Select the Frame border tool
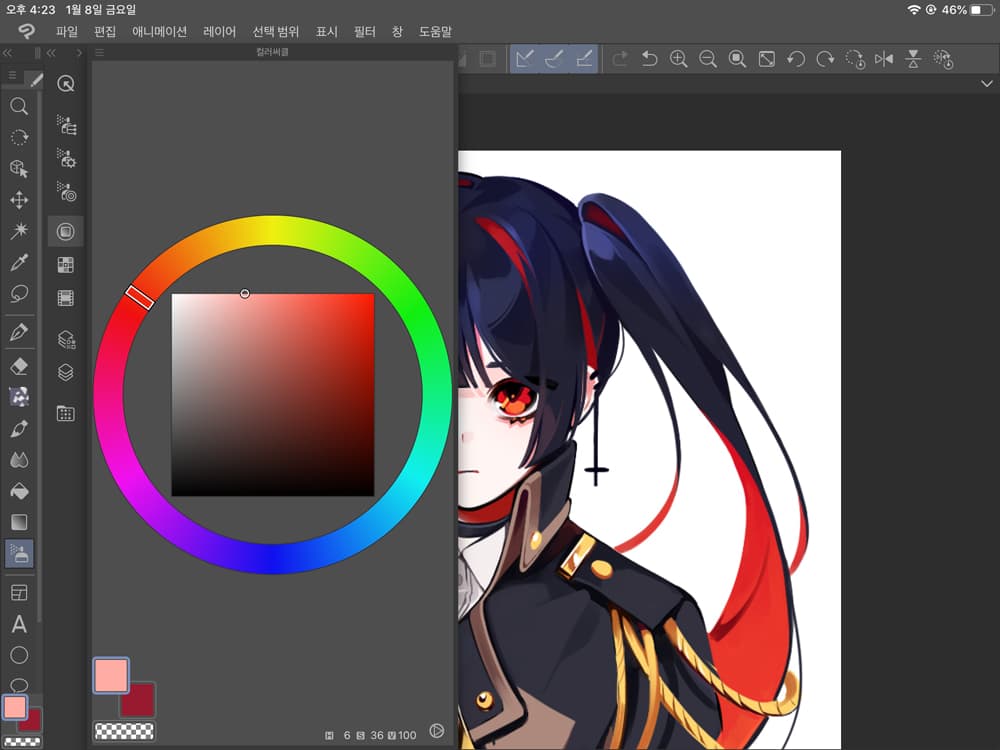This screenshot has height=750, width=1000. [19, 592]
